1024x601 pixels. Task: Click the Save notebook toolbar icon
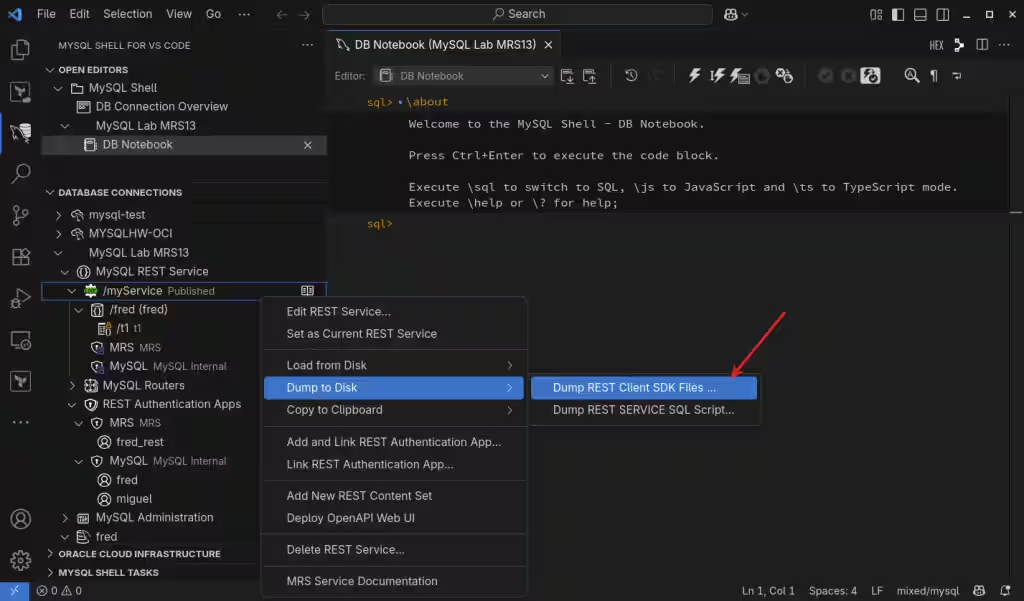567,76
